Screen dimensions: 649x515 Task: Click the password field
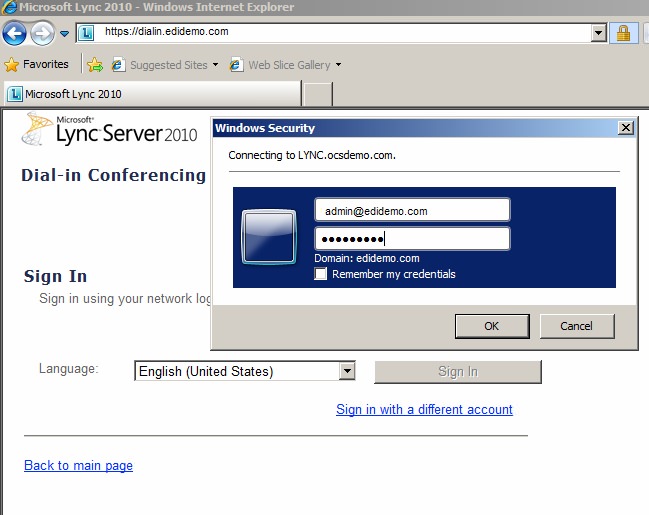coord(412,239)
